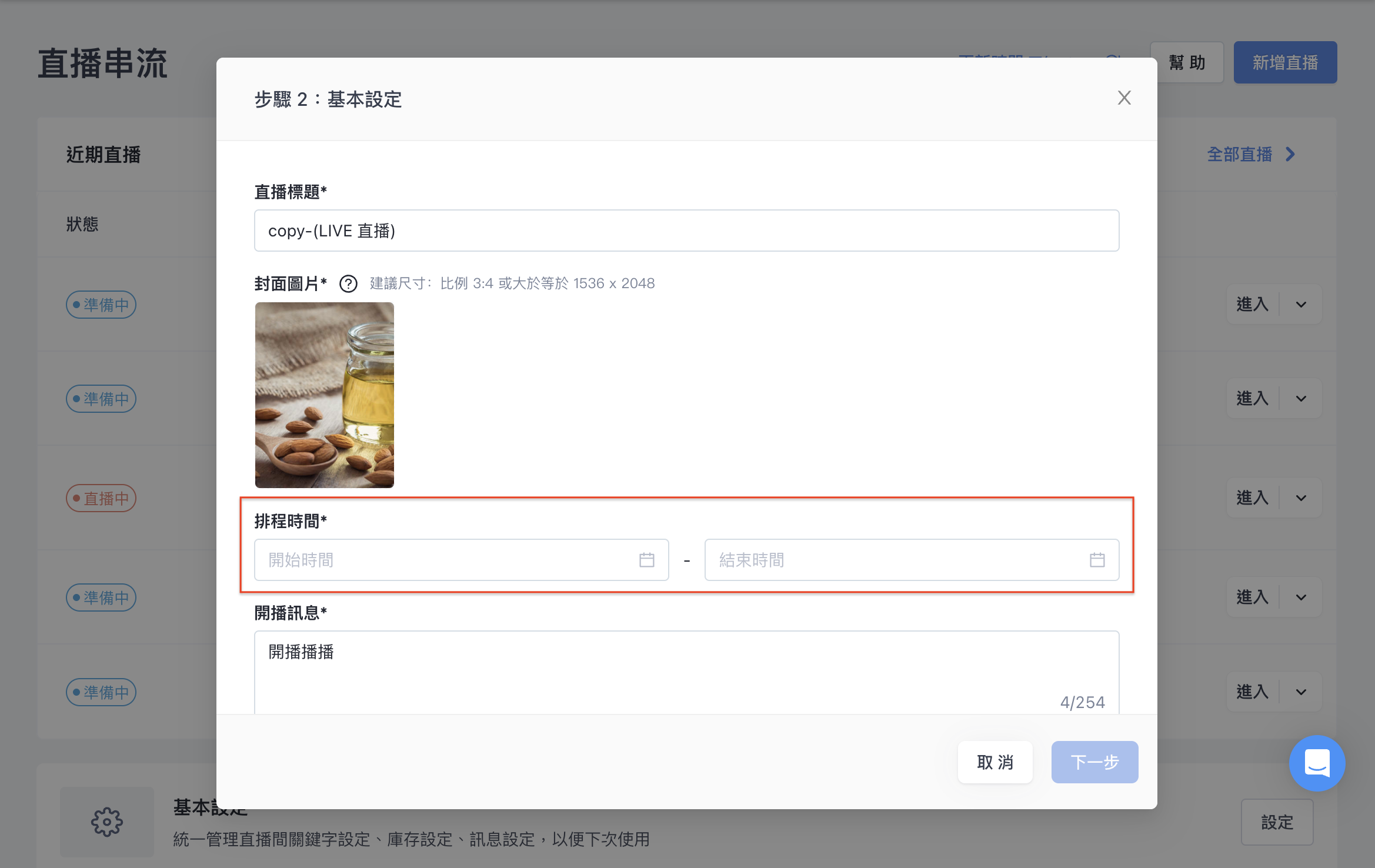This screenshot has width=1375, height=868.
Task: Click the 取消 button
Action: tap(995, 762)
